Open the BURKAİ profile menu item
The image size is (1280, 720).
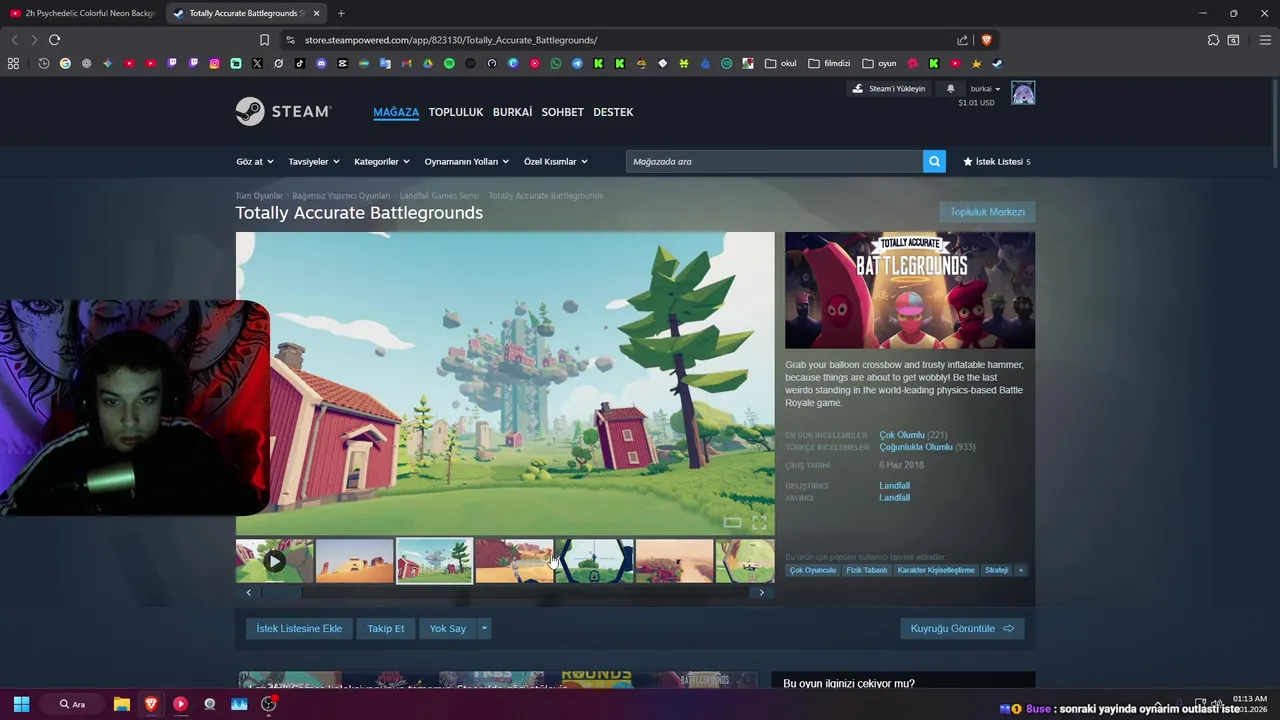tap(512, 112)
